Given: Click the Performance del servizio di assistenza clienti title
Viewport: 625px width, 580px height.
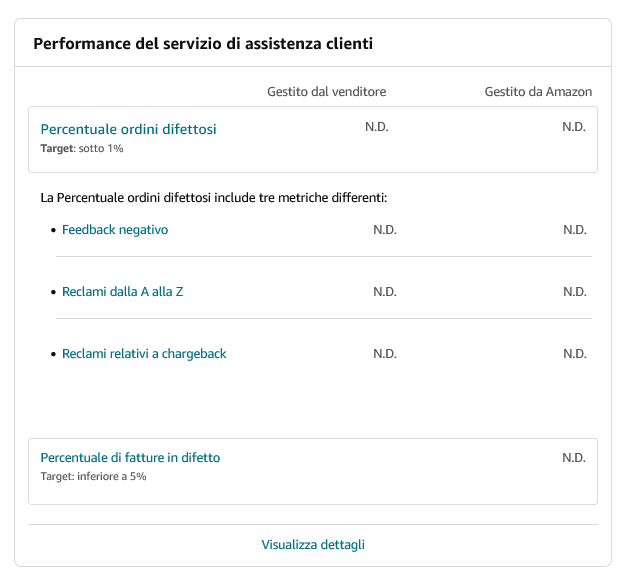Looking at the screenshot, I should point(203,43).
